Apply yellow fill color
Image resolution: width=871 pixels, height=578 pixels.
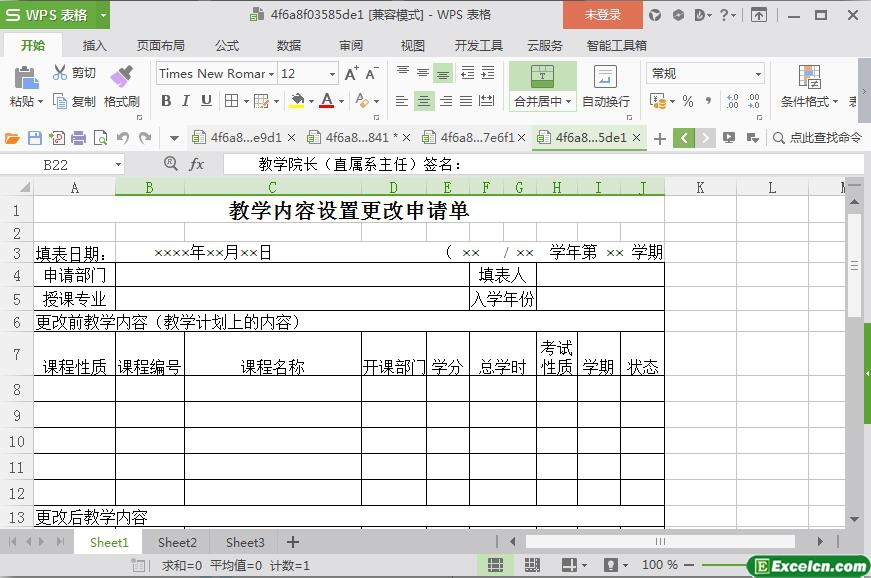tap(298, 101)
